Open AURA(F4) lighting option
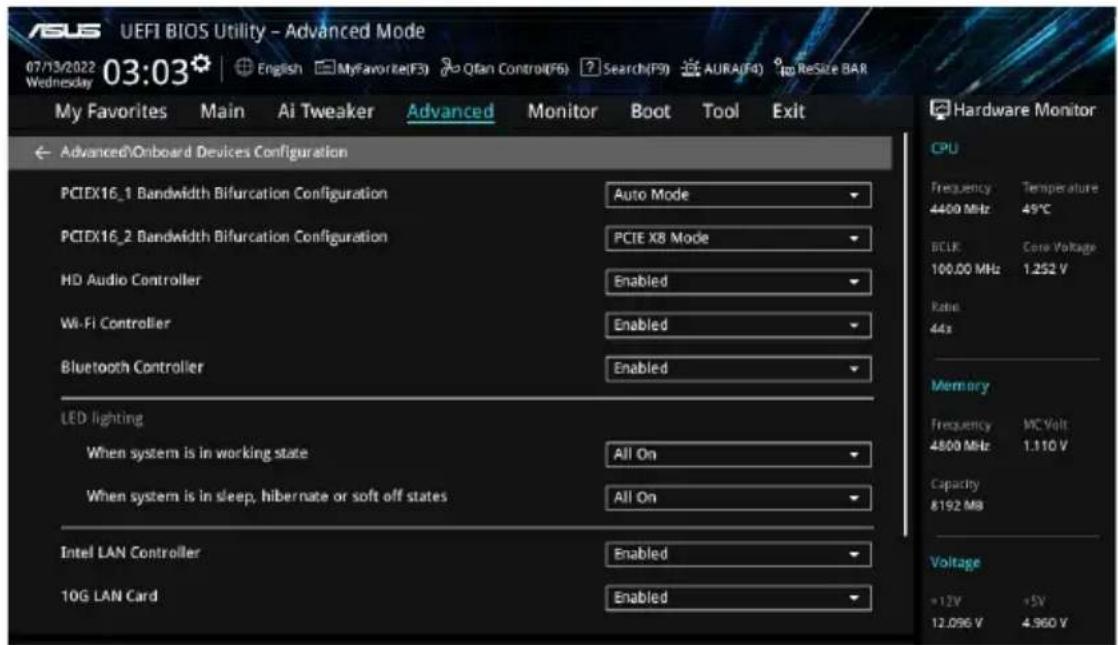This screenshot has height=645, width=1118. click(x=722, y=68)
